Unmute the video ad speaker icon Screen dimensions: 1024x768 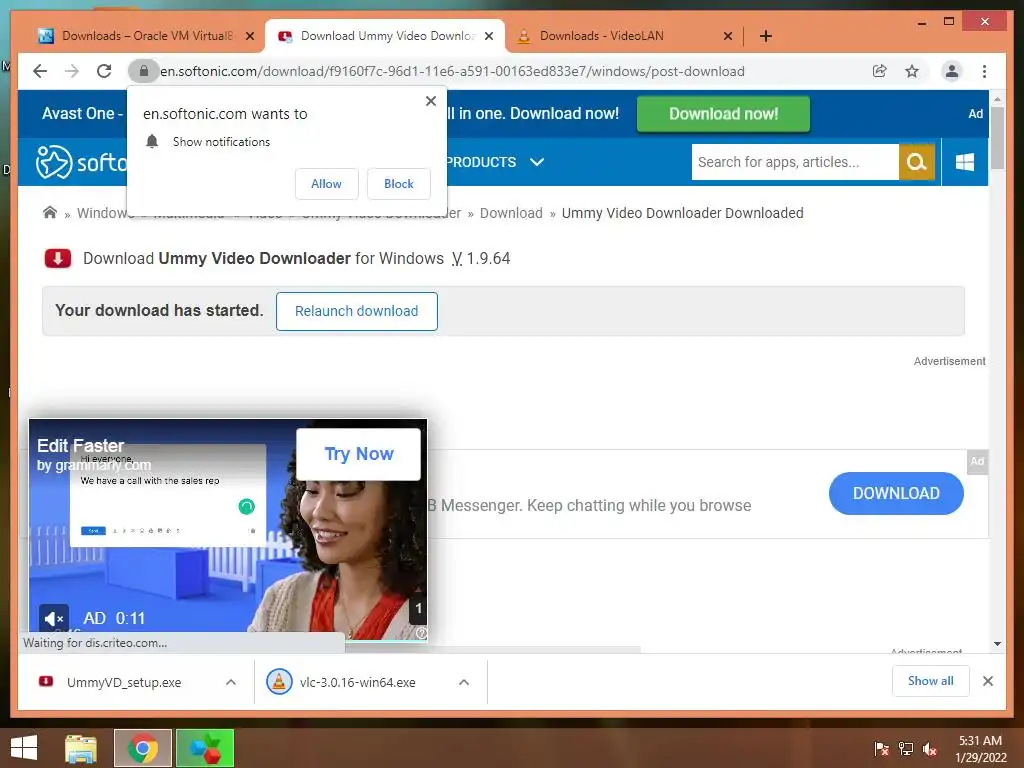pos(54,618)
